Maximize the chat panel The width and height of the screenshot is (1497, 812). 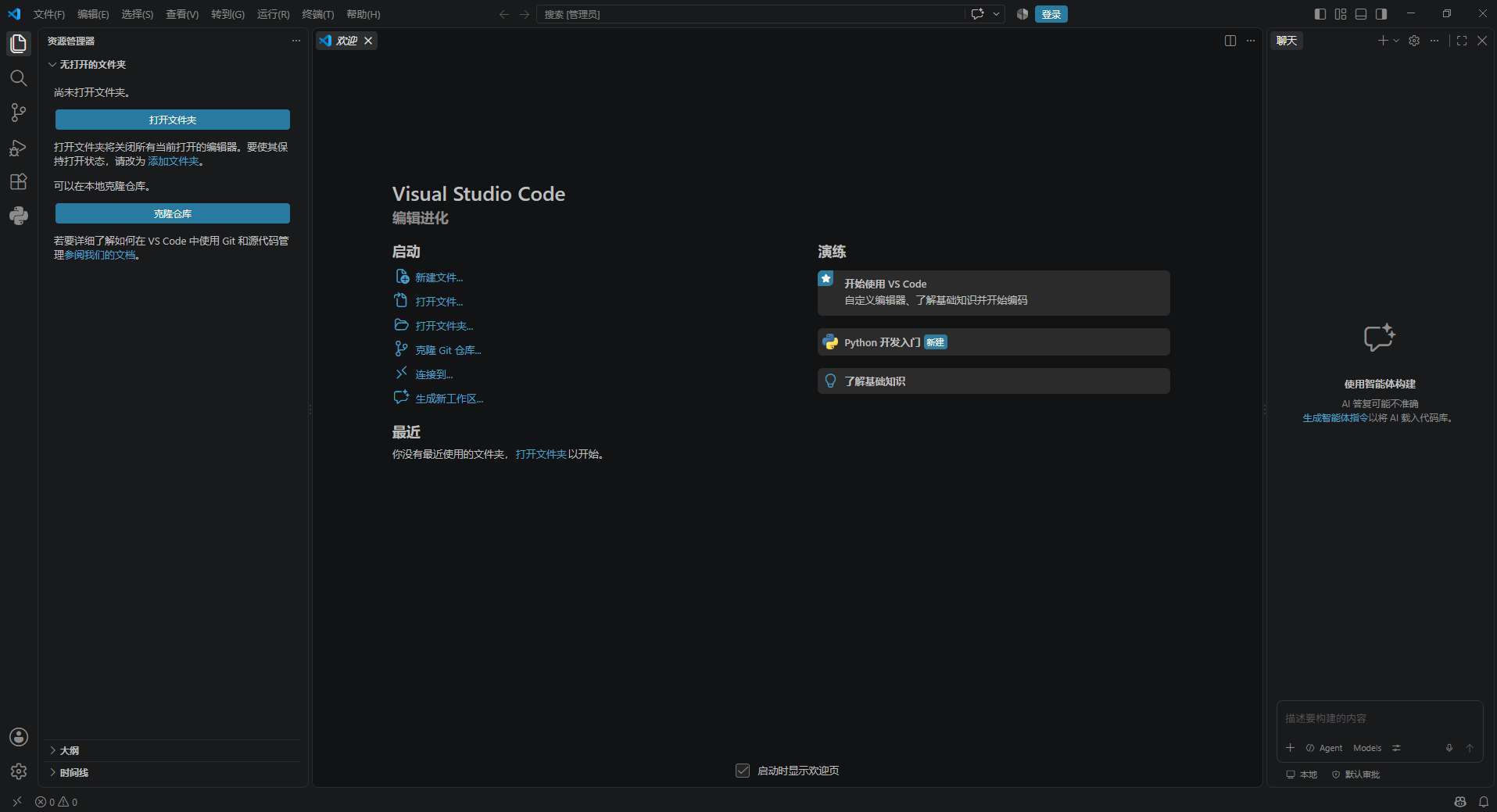1462,41
